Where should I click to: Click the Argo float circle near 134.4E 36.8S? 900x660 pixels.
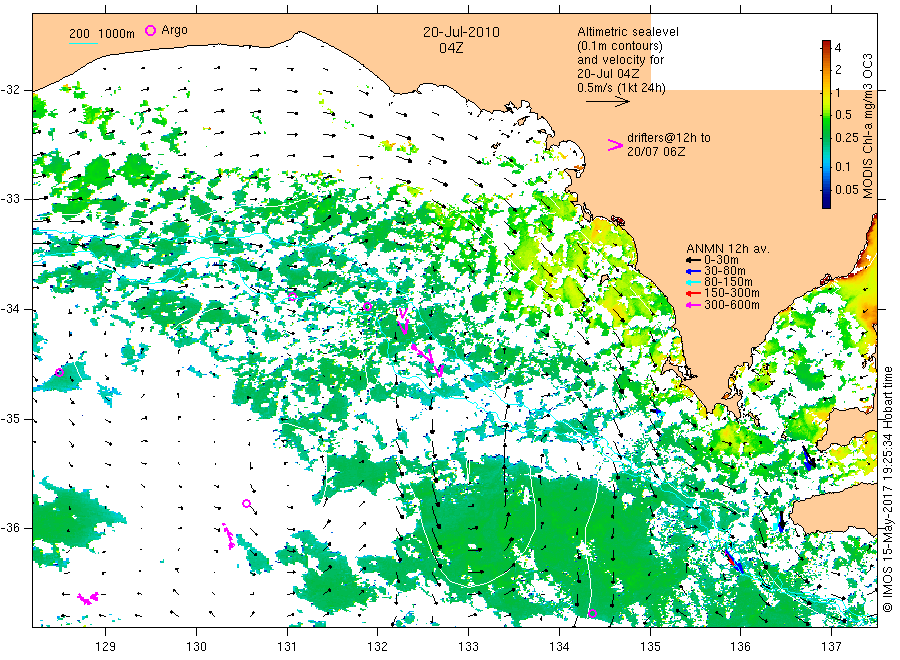(x=592, y=614)
